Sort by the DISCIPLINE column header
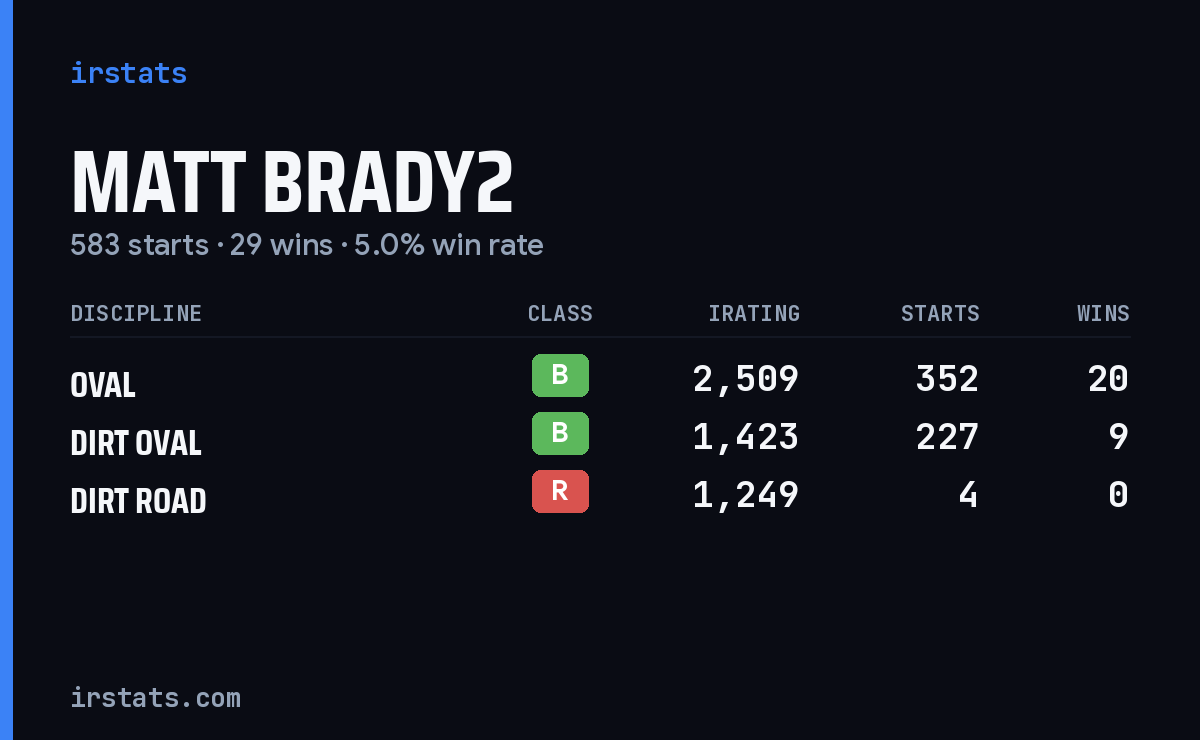 pos(136,313)
